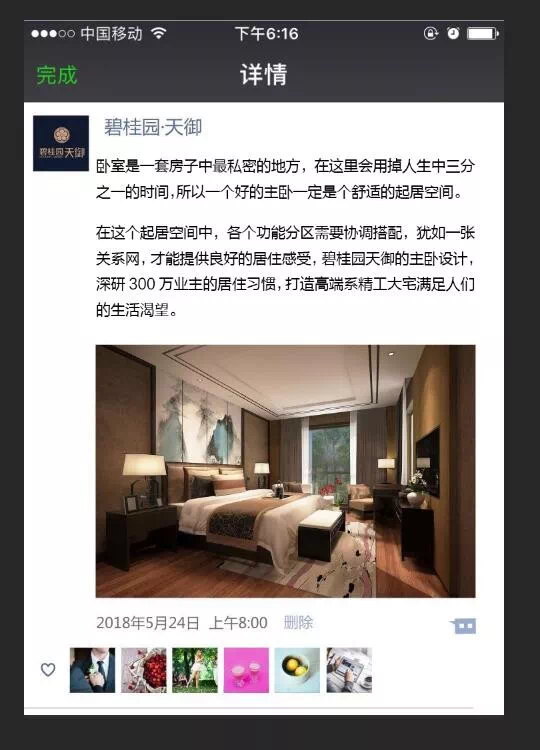The width and height of the screenshot is (540, 750).
Task: Tap the 中国移动 signal strength dots
Action: [53, 33]
